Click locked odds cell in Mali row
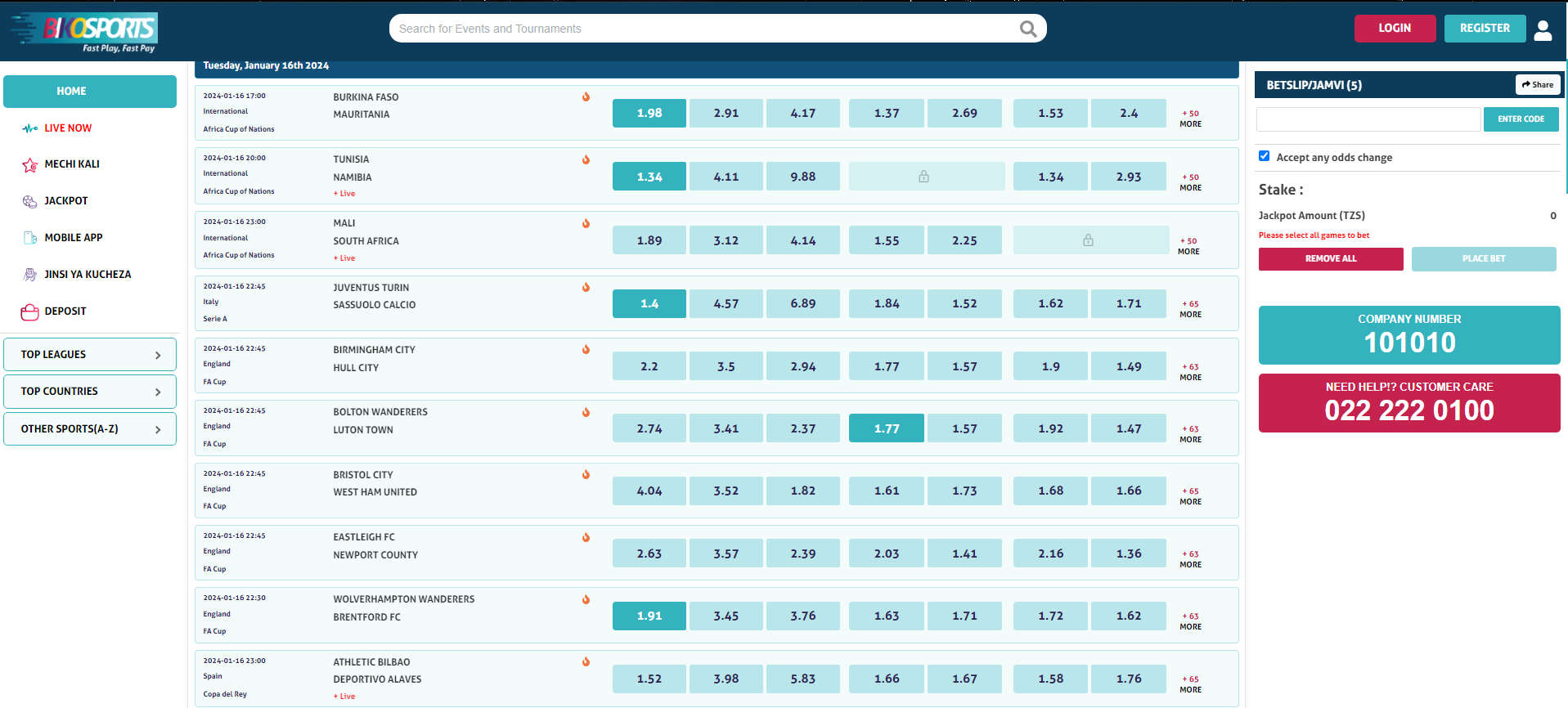The height and width of the screenshot is (708, 1568). (1091, 240)
